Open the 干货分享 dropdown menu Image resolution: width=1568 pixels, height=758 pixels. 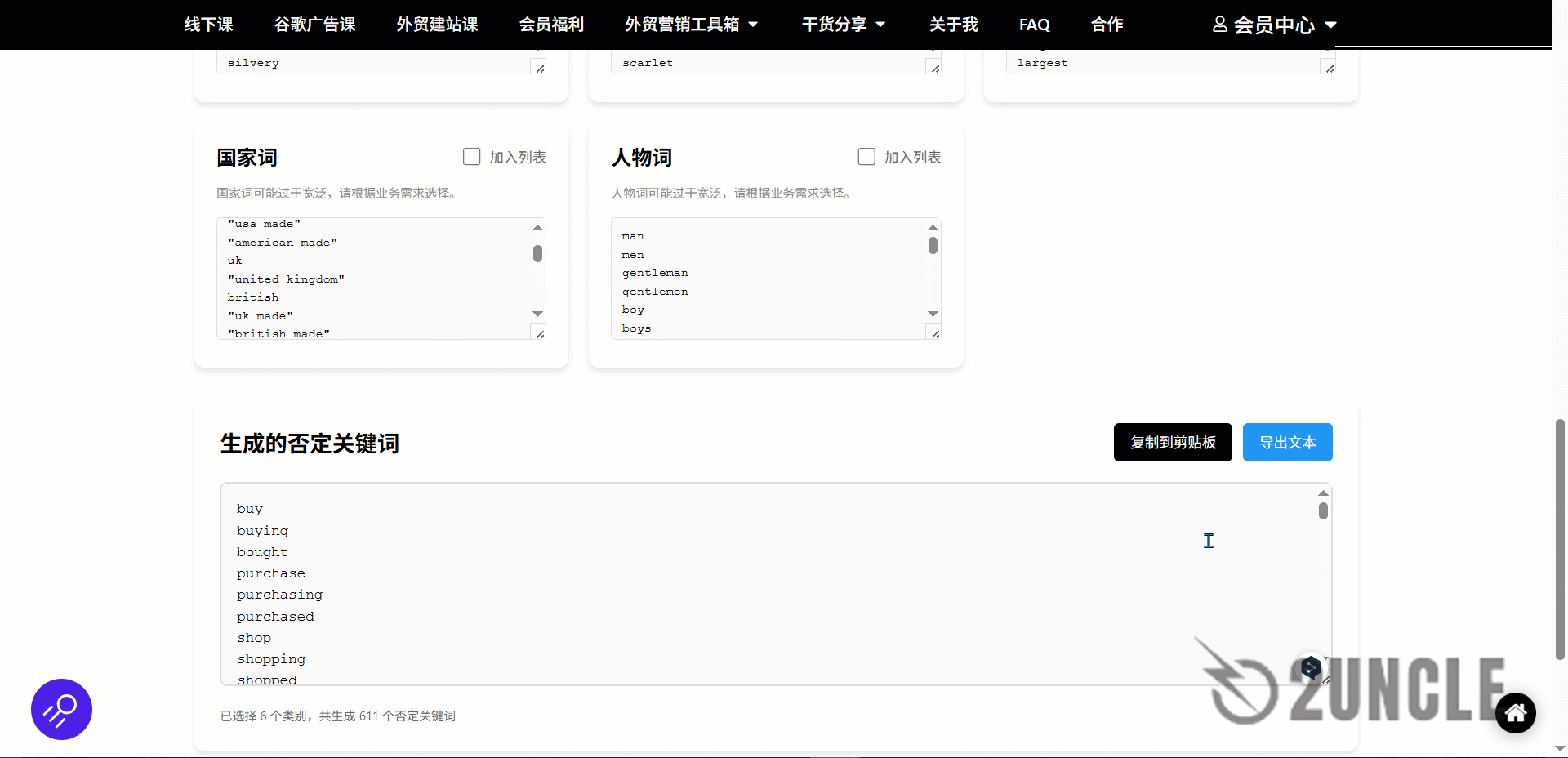click(x=843, y=25)
